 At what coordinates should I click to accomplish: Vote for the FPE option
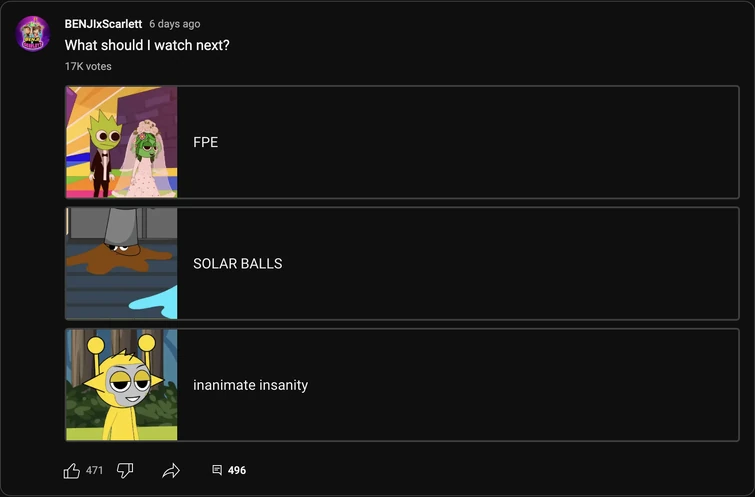pos(402,142)
